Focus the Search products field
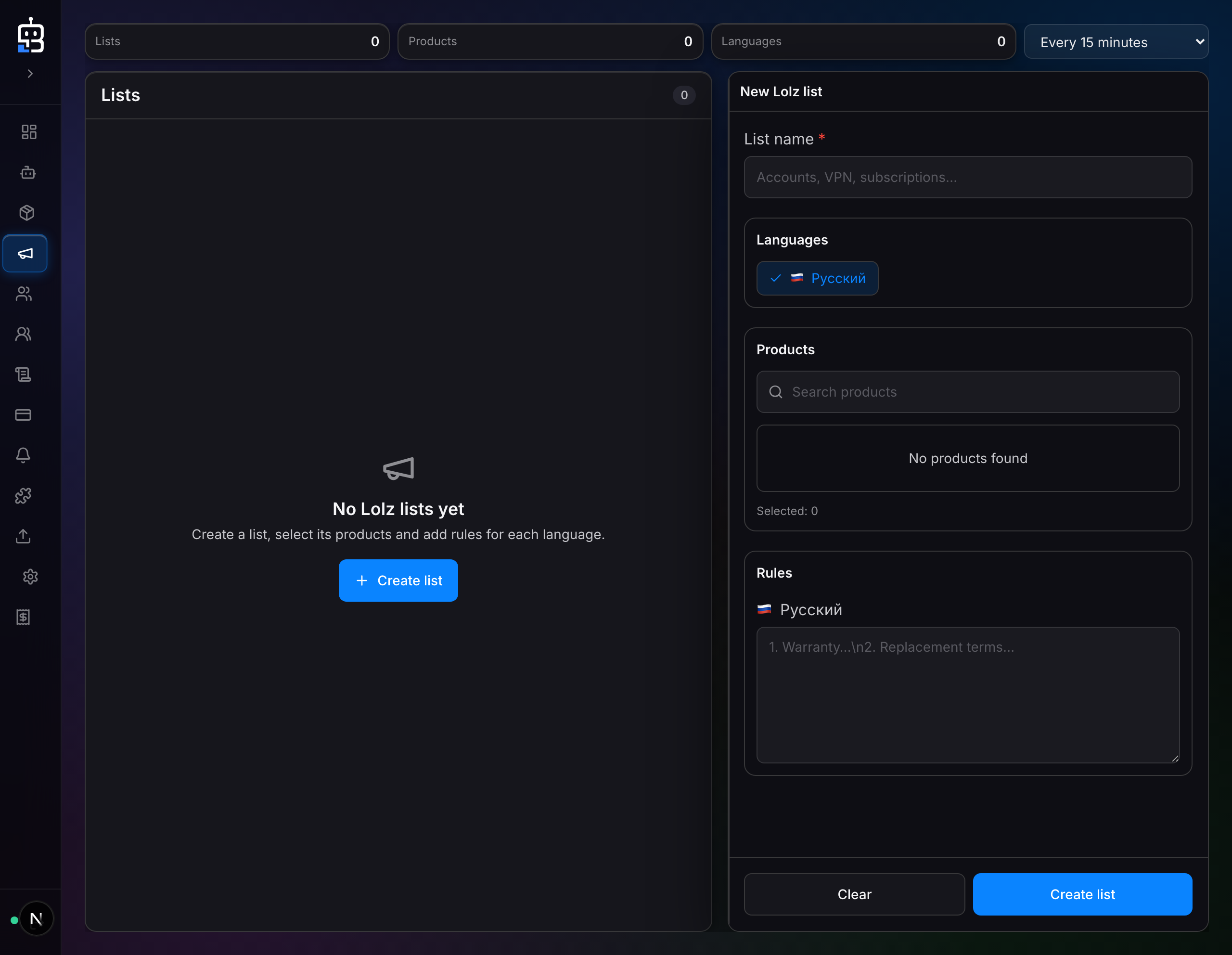This screenshot has width=1232, height=955. 967,392
